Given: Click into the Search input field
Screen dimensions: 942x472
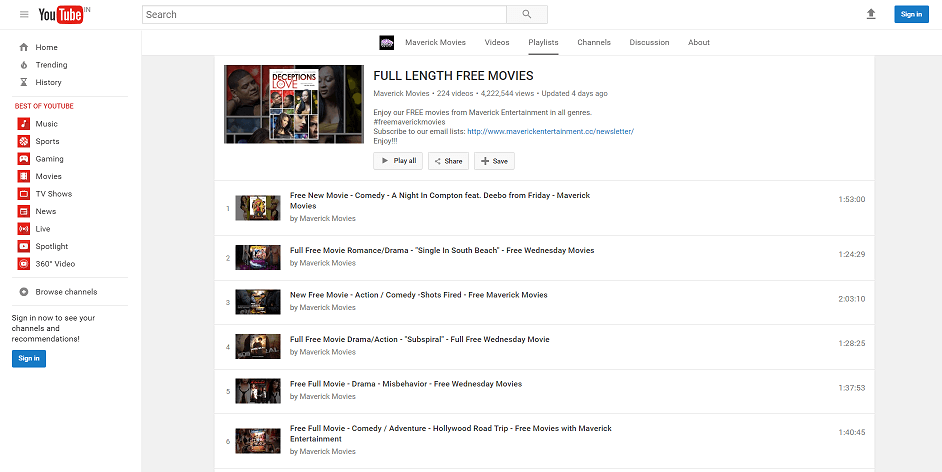Looking at the screenshot, I should [324, 14].
